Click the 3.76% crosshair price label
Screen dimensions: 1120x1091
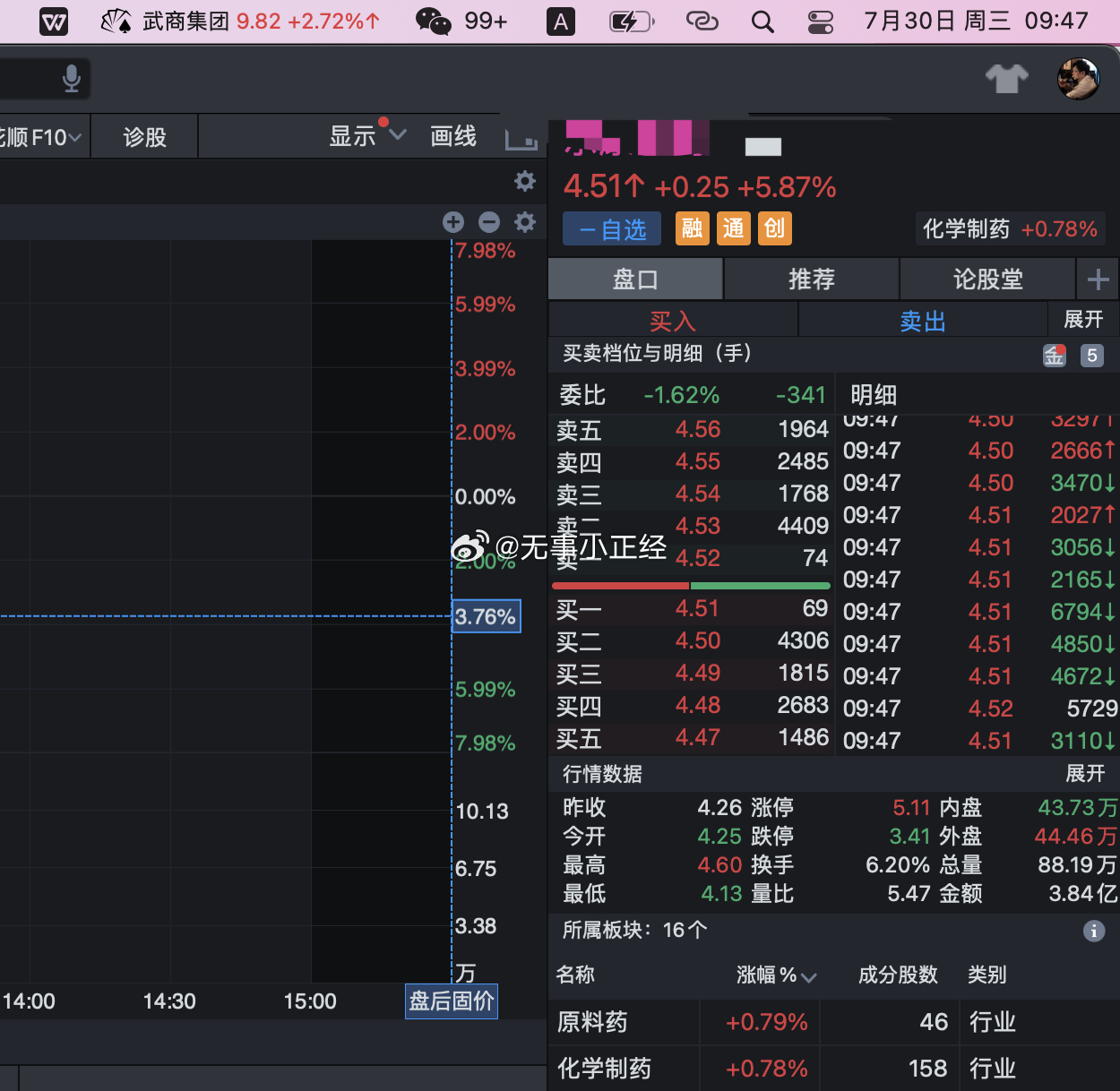click(486, 616)
